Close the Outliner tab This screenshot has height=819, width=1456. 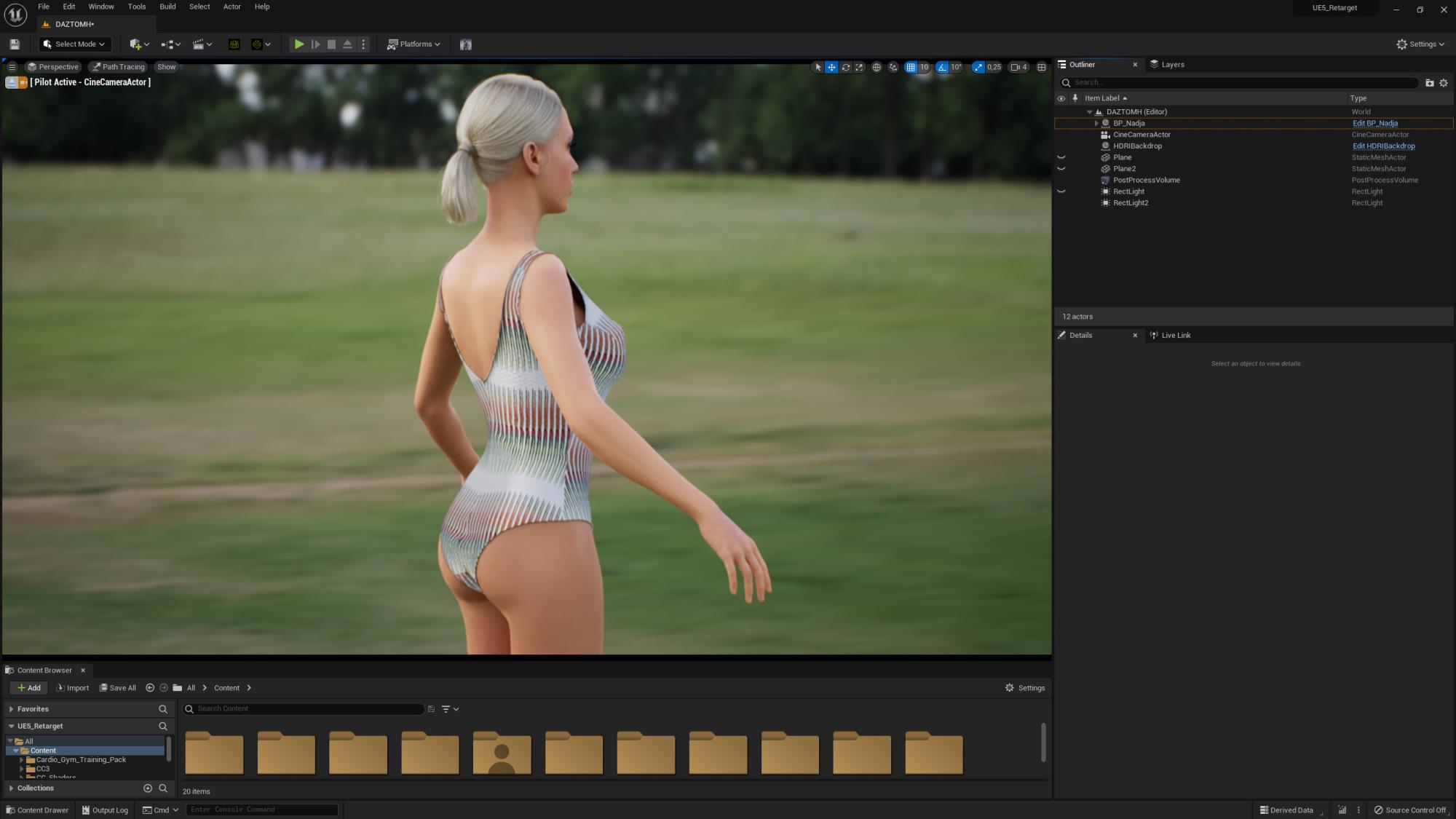click(1135, 65)
